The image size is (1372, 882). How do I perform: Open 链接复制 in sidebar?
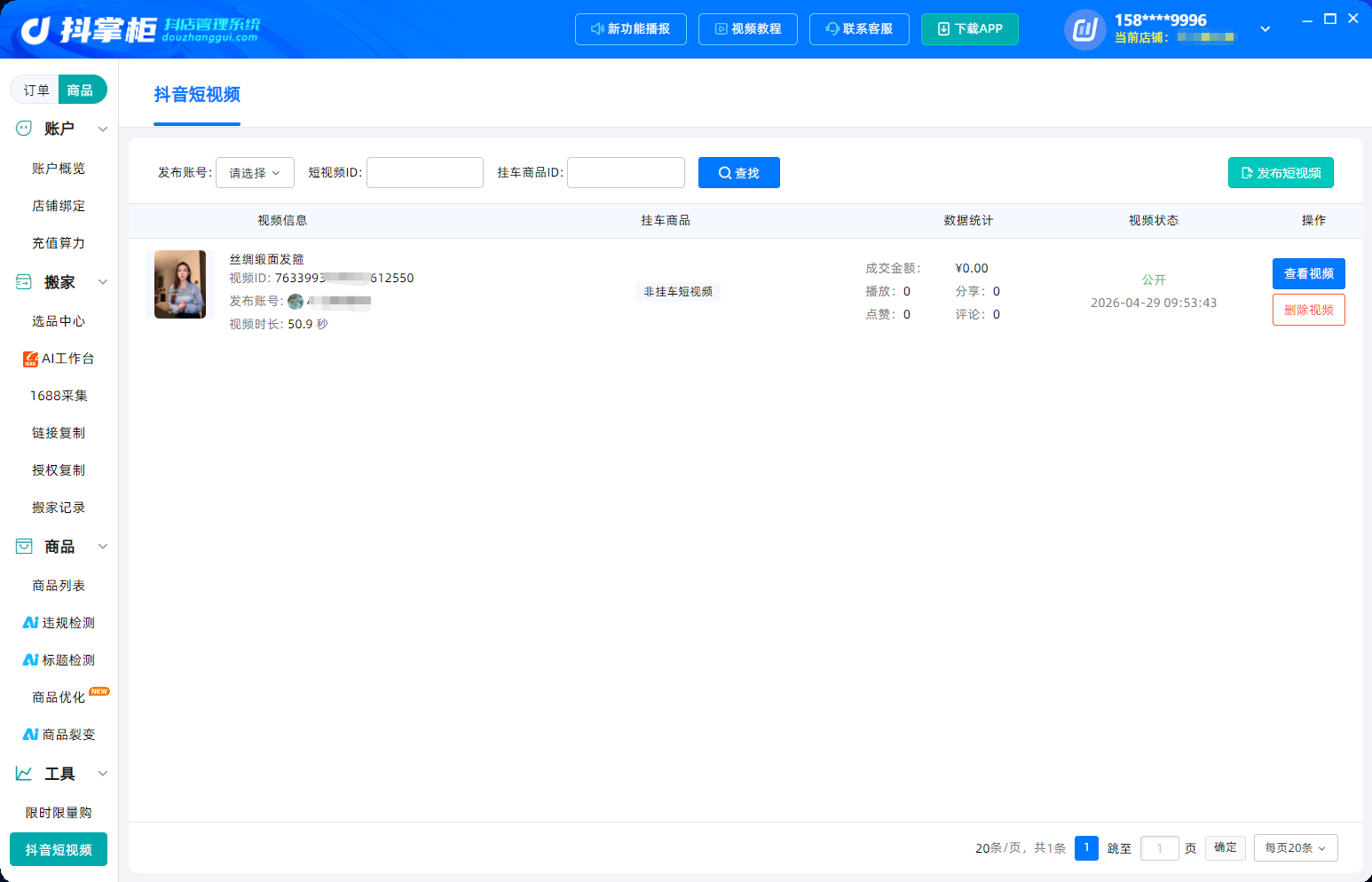(x=59, y=433)
